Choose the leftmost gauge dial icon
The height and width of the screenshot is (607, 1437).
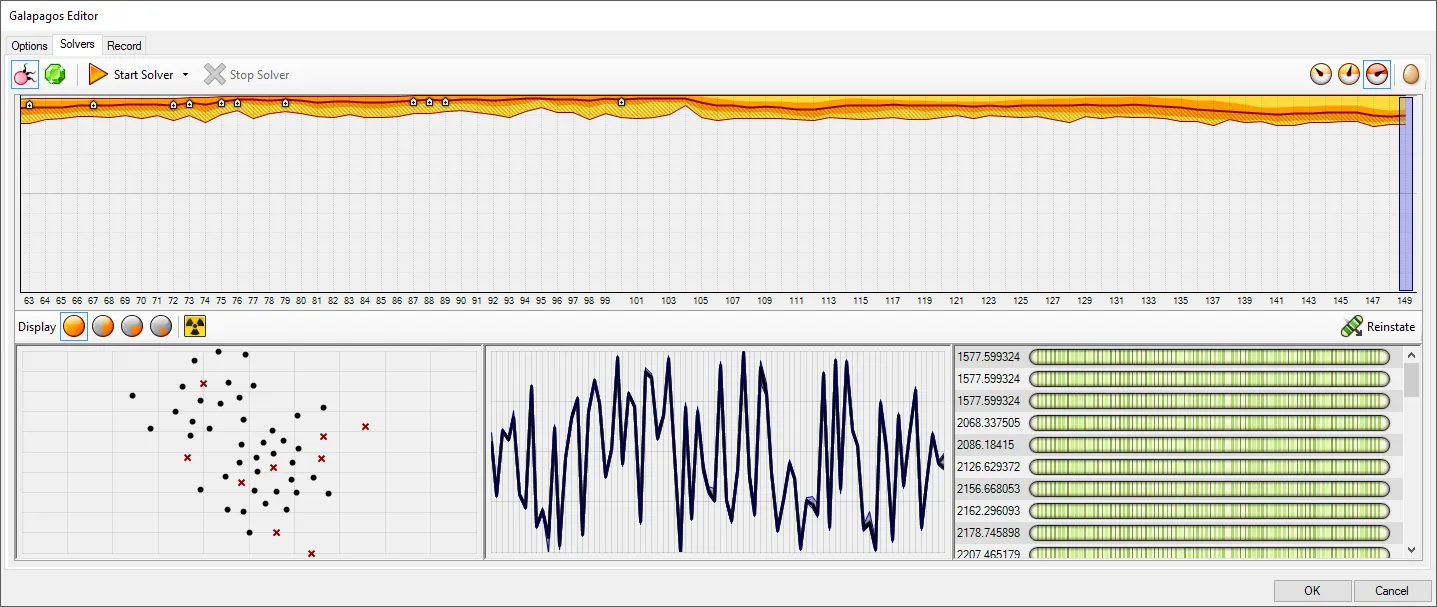tap(1321, 74)
